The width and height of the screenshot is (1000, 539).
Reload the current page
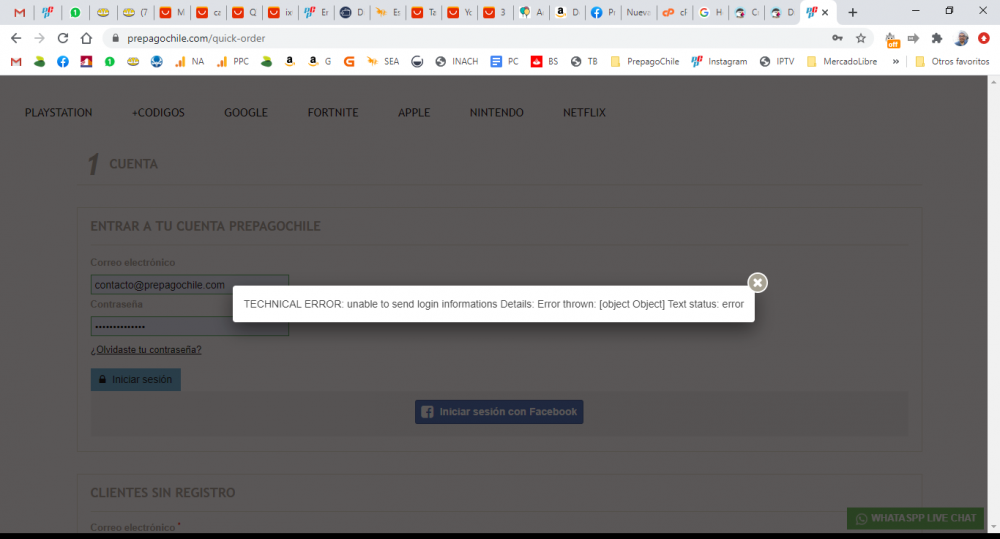(x=62, y=38)
